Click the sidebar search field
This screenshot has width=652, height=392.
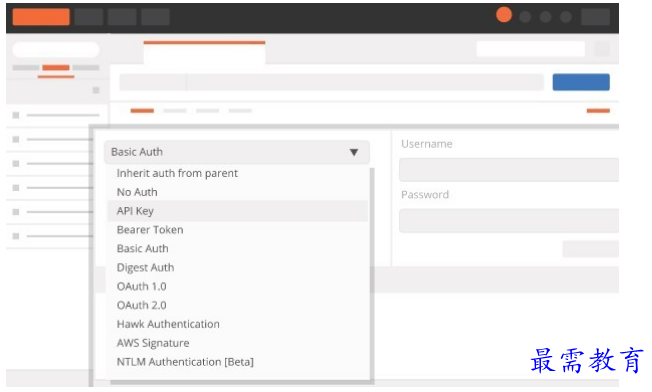[56, 49]
